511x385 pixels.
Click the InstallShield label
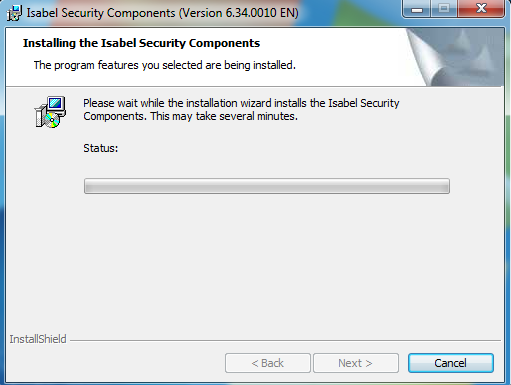coord(38,339)
